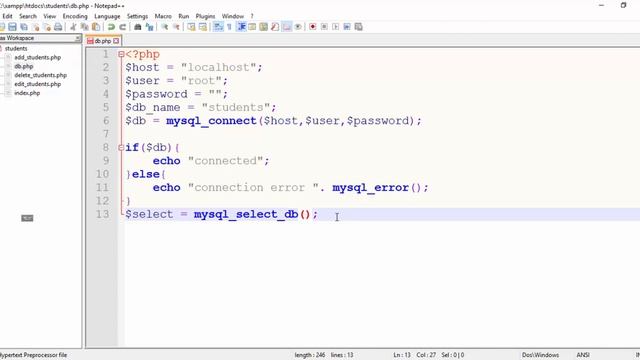Click the ANSI encoding status field
The height and width of the screenshot is (360, 640).
(582, 355)
